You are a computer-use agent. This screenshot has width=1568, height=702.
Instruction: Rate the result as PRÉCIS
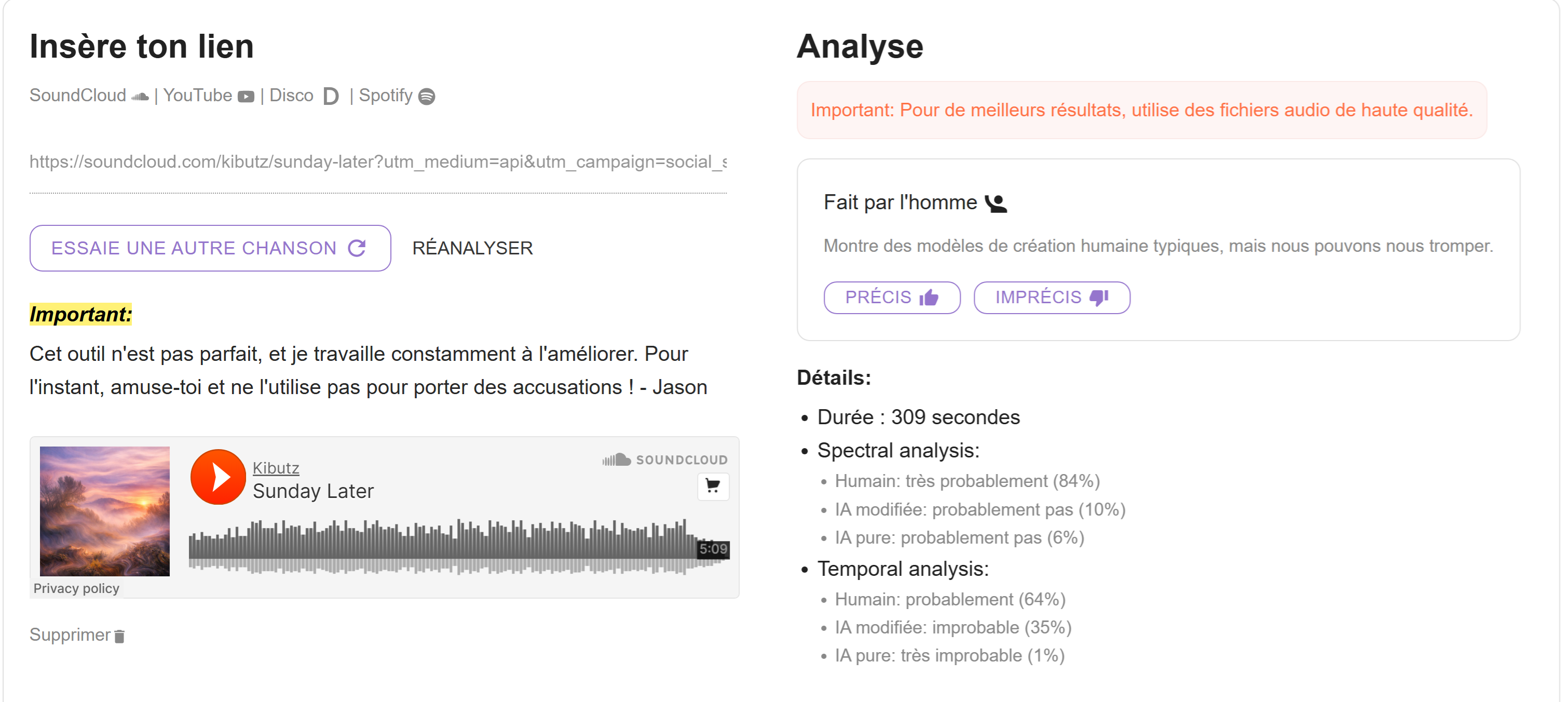click(x=891, y=297)
